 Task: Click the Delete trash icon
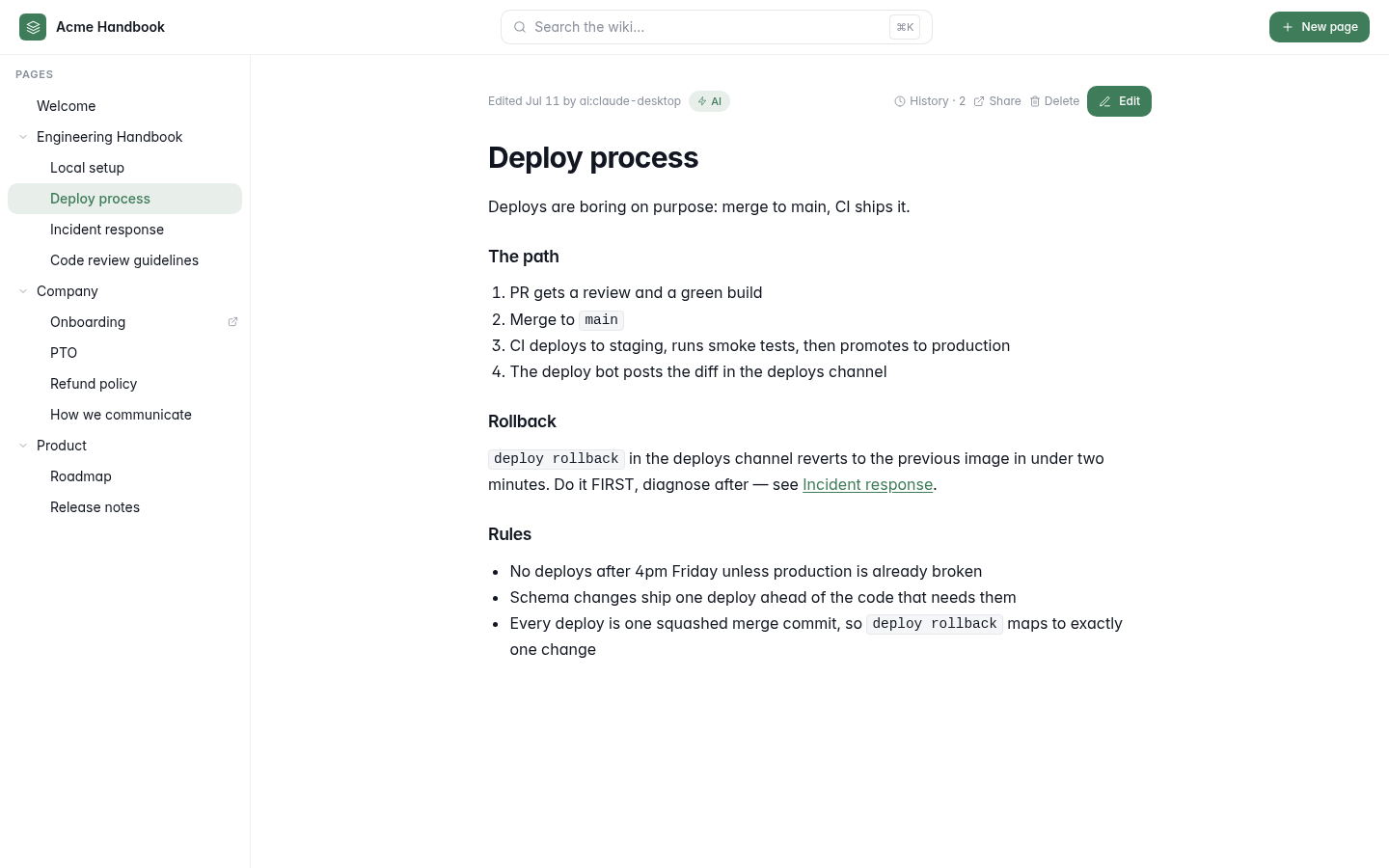coord(1035,101)
